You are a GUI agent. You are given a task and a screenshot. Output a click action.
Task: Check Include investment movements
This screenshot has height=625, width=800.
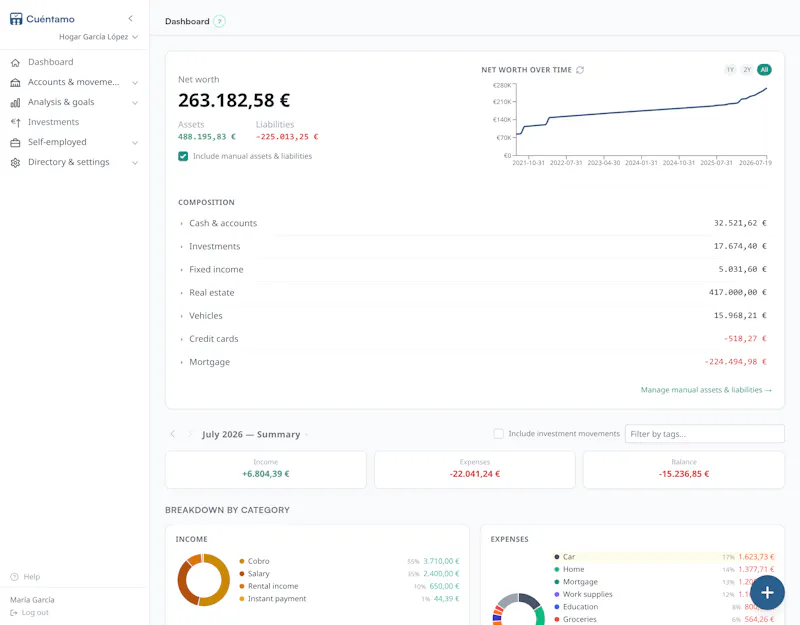tap(498, 434)
